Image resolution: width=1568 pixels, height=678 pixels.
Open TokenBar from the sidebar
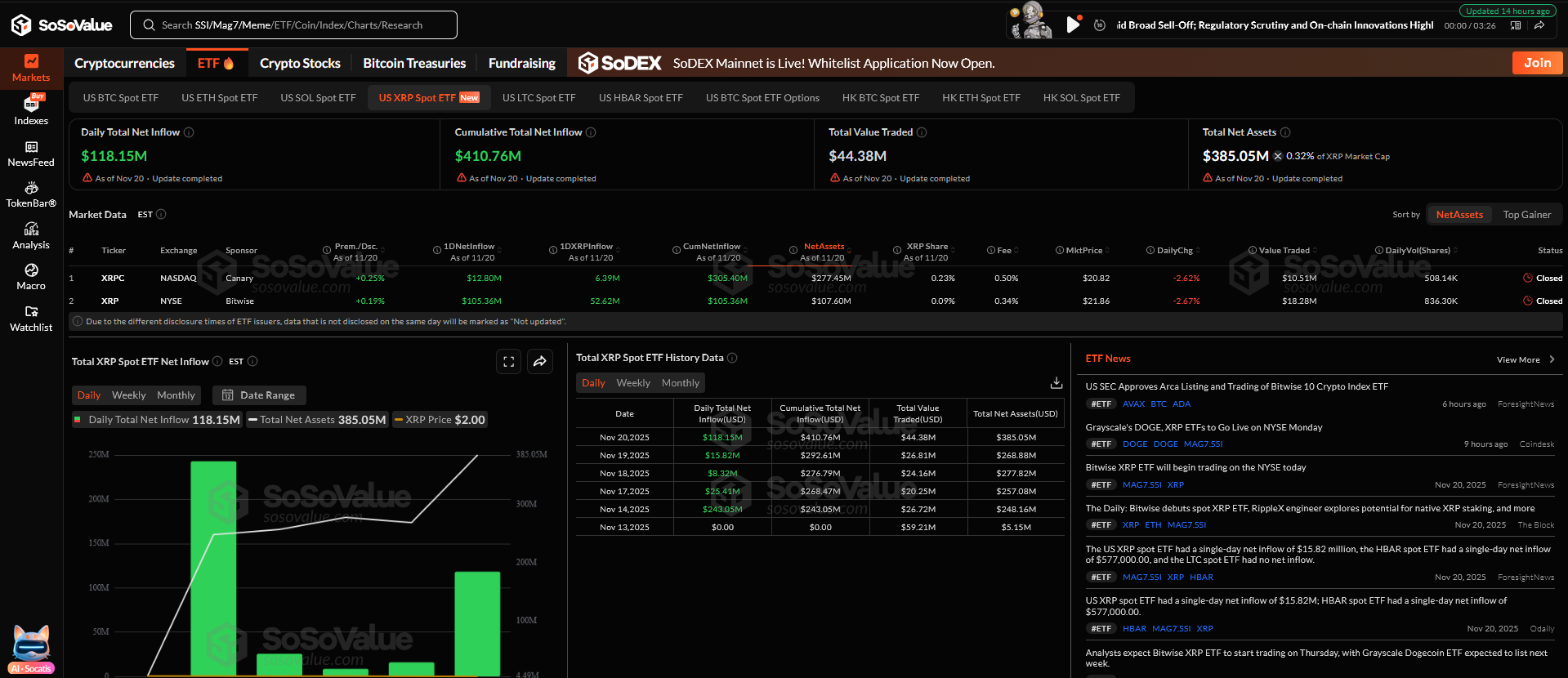(x=31, y=194)
